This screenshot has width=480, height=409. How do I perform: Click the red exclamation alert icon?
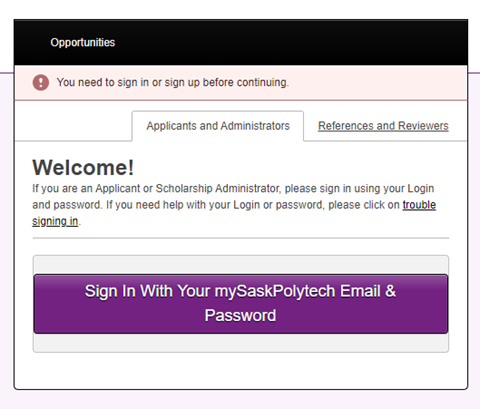[x=41, y=82]
